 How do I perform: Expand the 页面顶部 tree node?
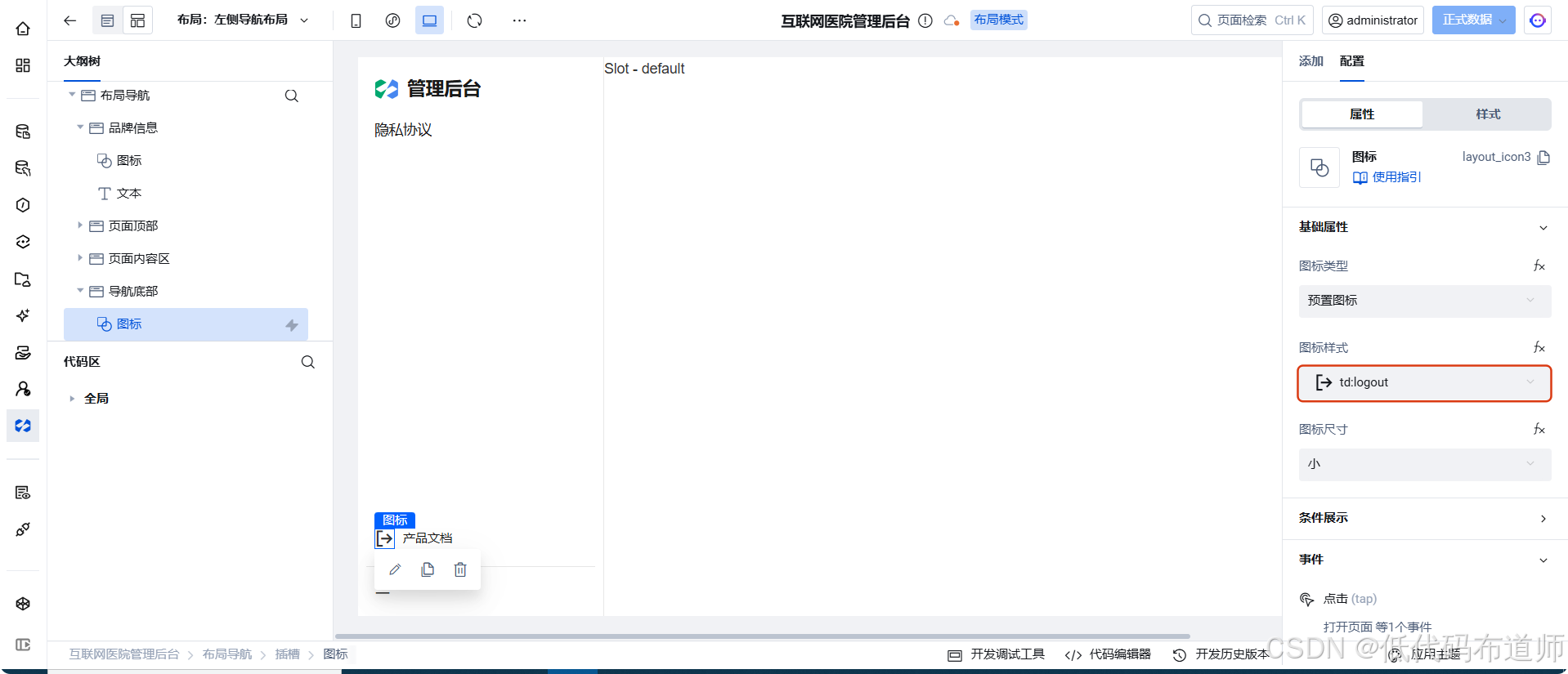(x=80, y=225)
